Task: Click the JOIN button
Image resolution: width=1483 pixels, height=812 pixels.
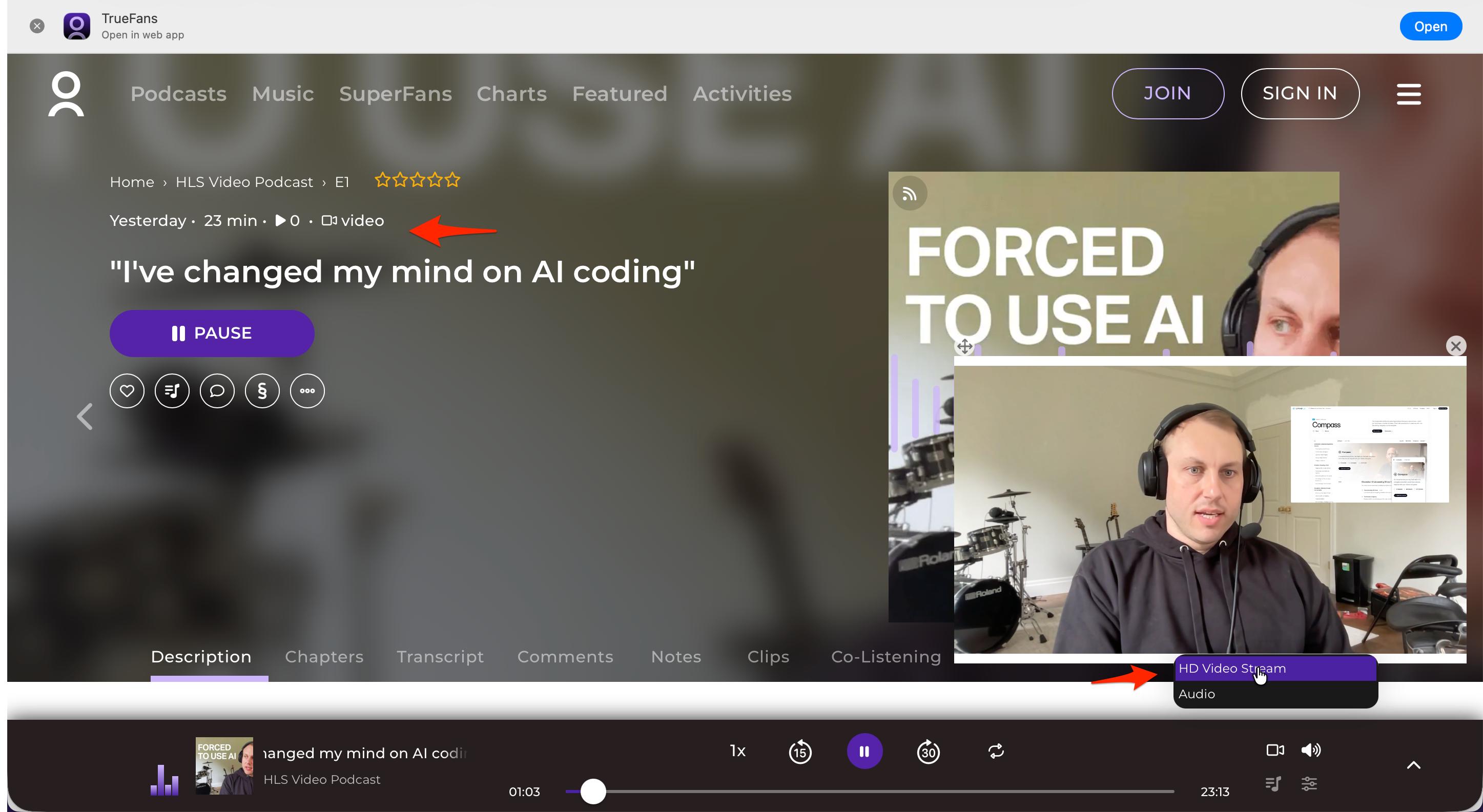Action: 1167,93
